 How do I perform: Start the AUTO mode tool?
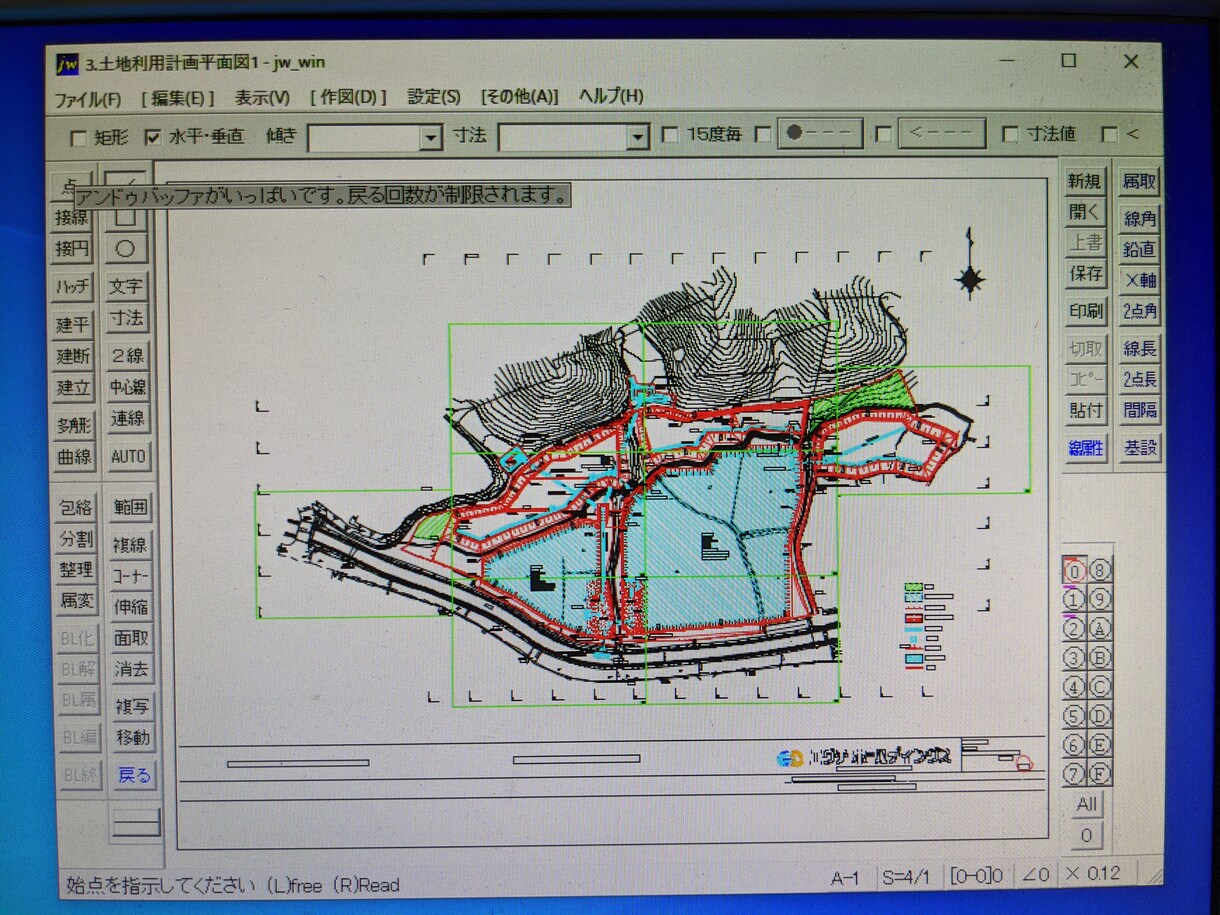click(x=129, y=457)
